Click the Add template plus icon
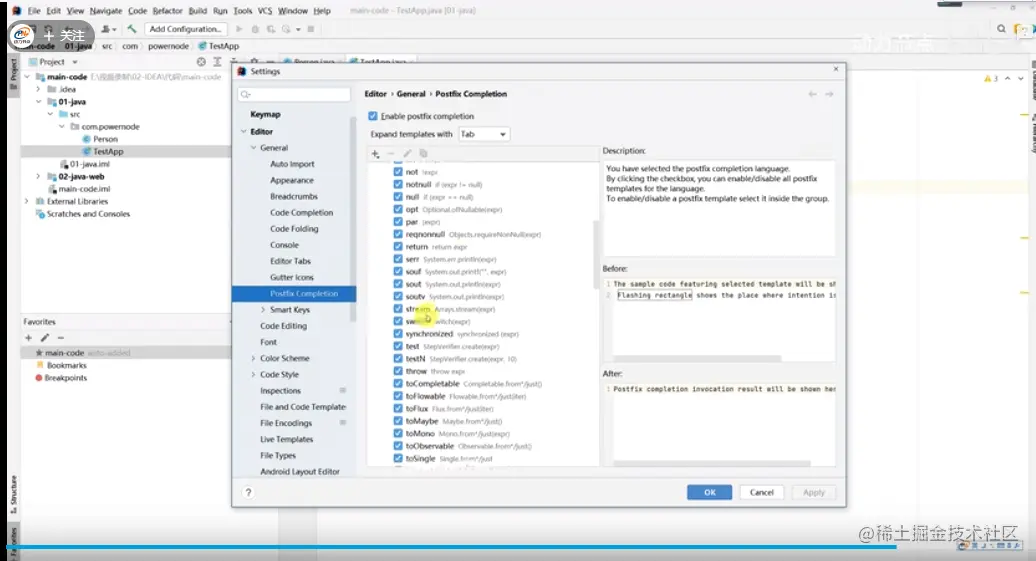Viewport: 1036px width, 561px height. 375,153
